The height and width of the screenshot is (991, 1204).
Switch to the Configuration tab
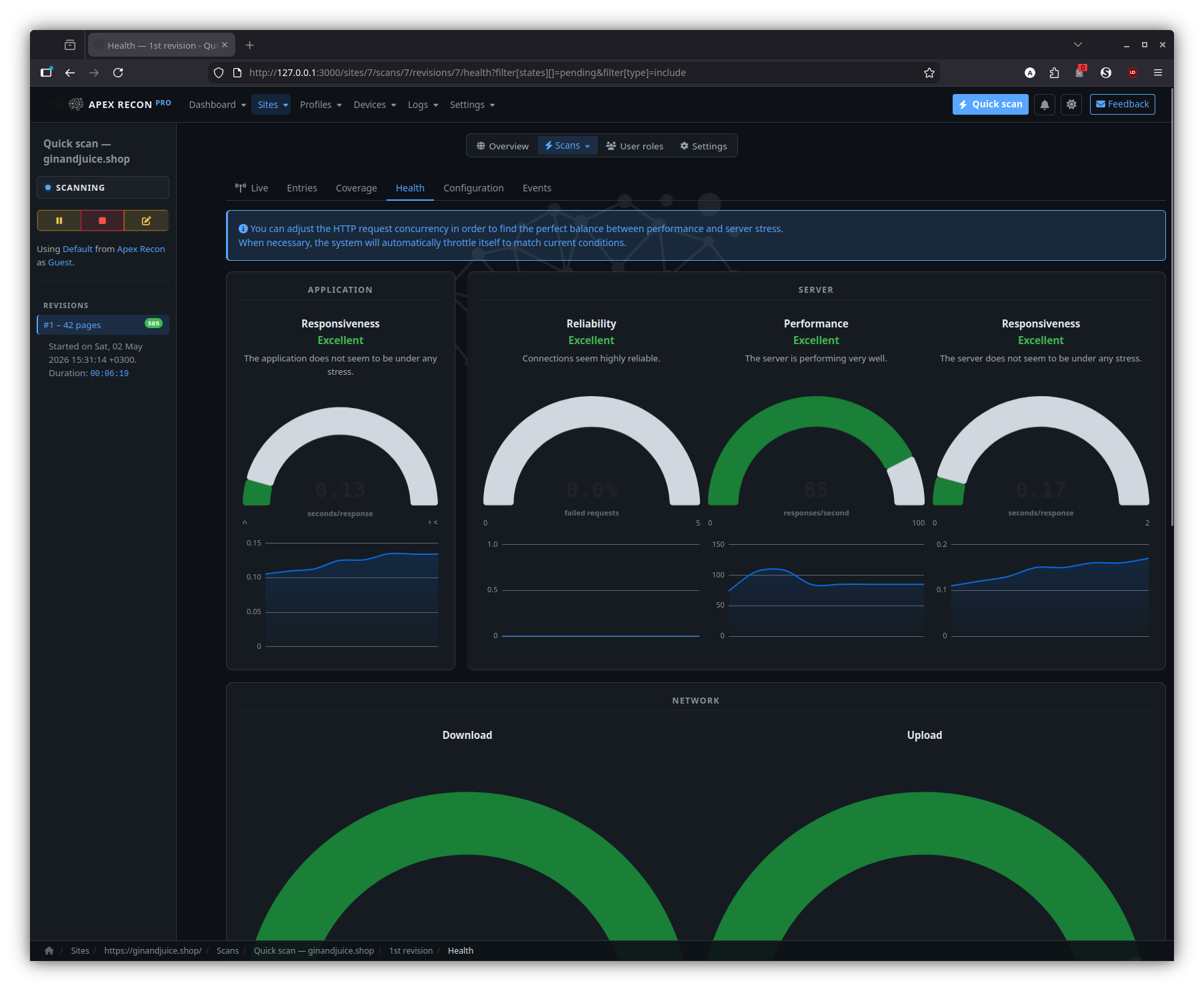tap(473, 188)
